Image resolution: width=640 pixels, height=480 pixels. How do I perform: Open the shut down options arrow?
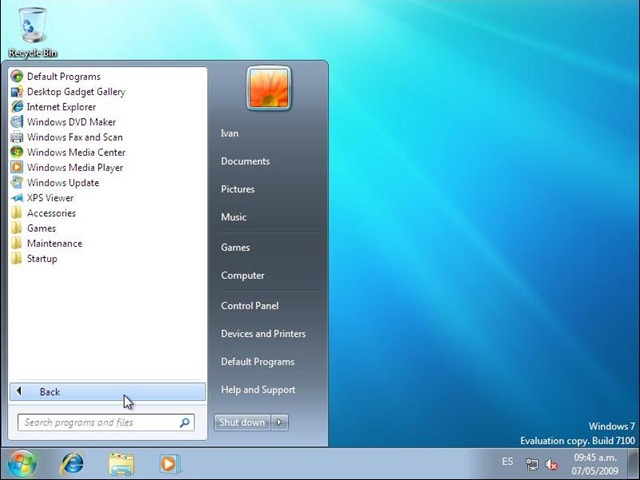pyautogui.click(x=280, y=422)
